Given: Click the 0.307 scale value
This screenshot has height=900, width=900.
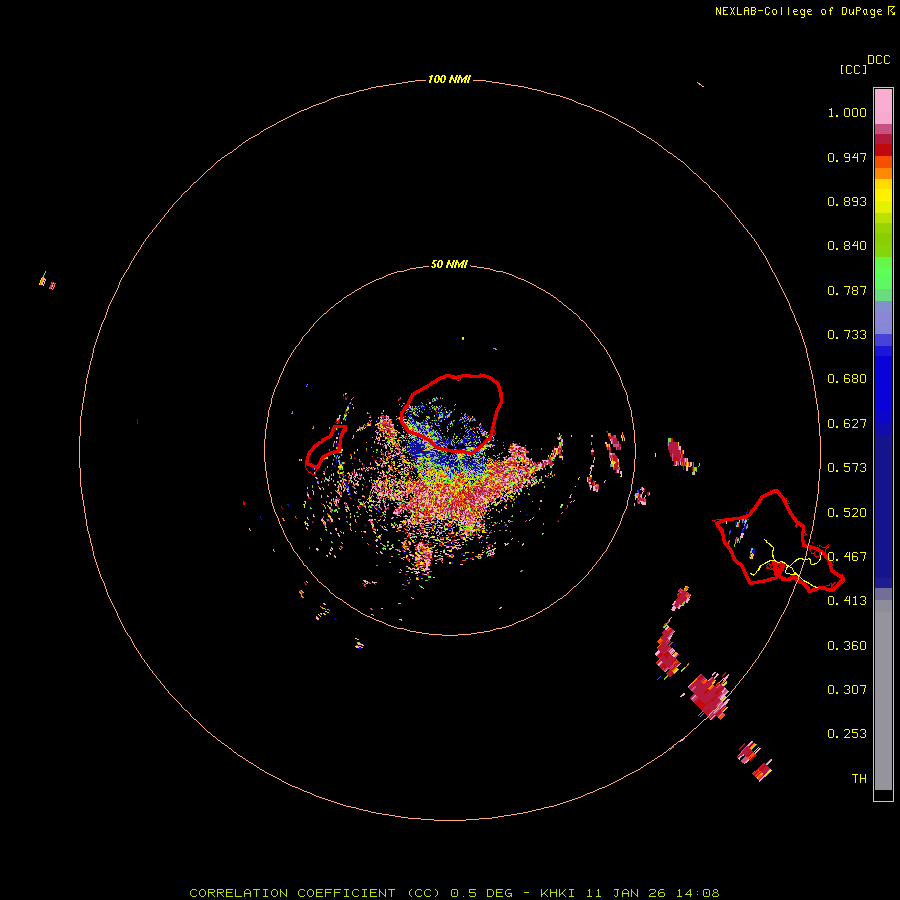Looking at the screenshot, I should tap(847, 690).
